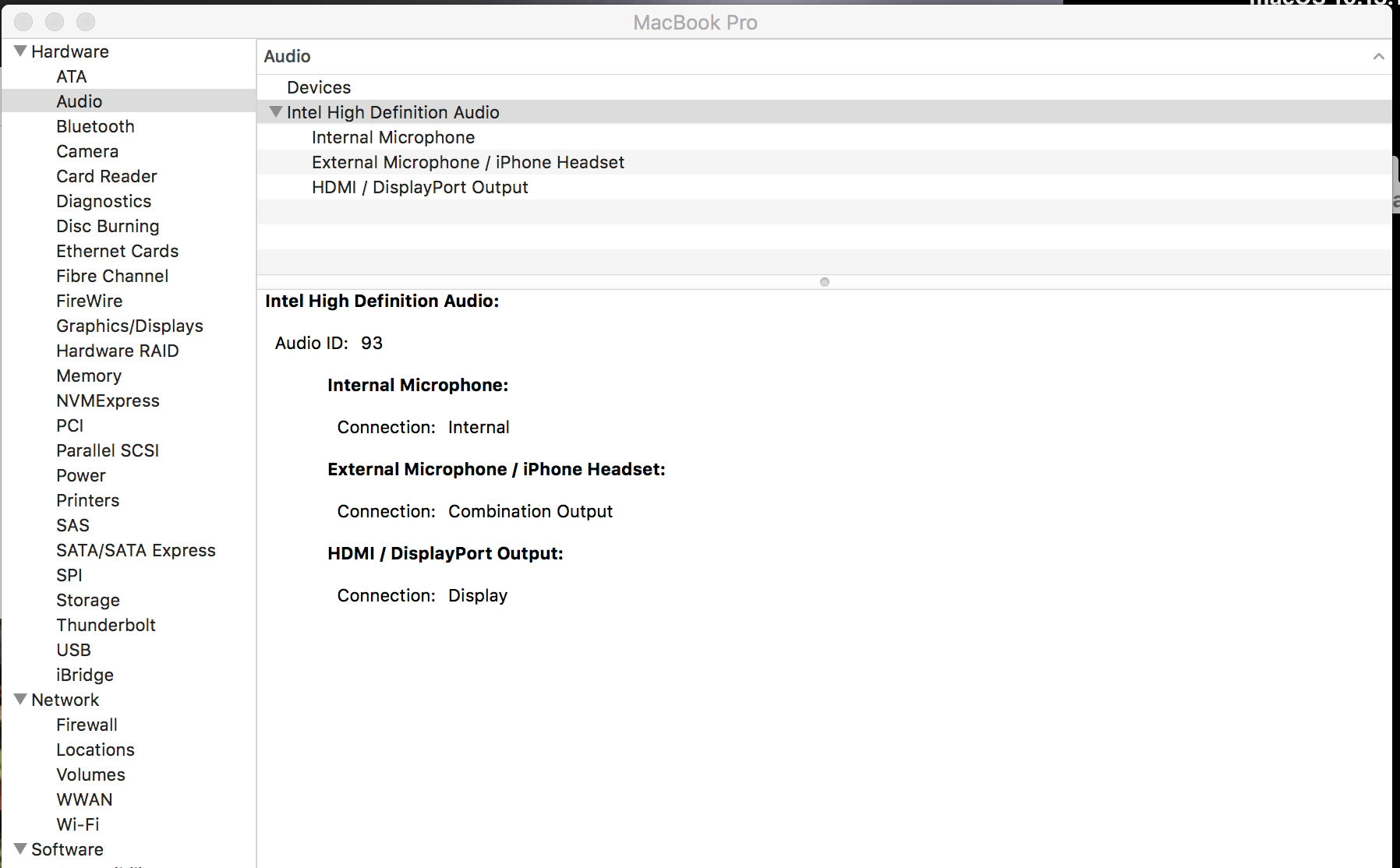Open Wi-Fi network information
The height and width of the screenshot is (868, 1400).
click(78, 824)
